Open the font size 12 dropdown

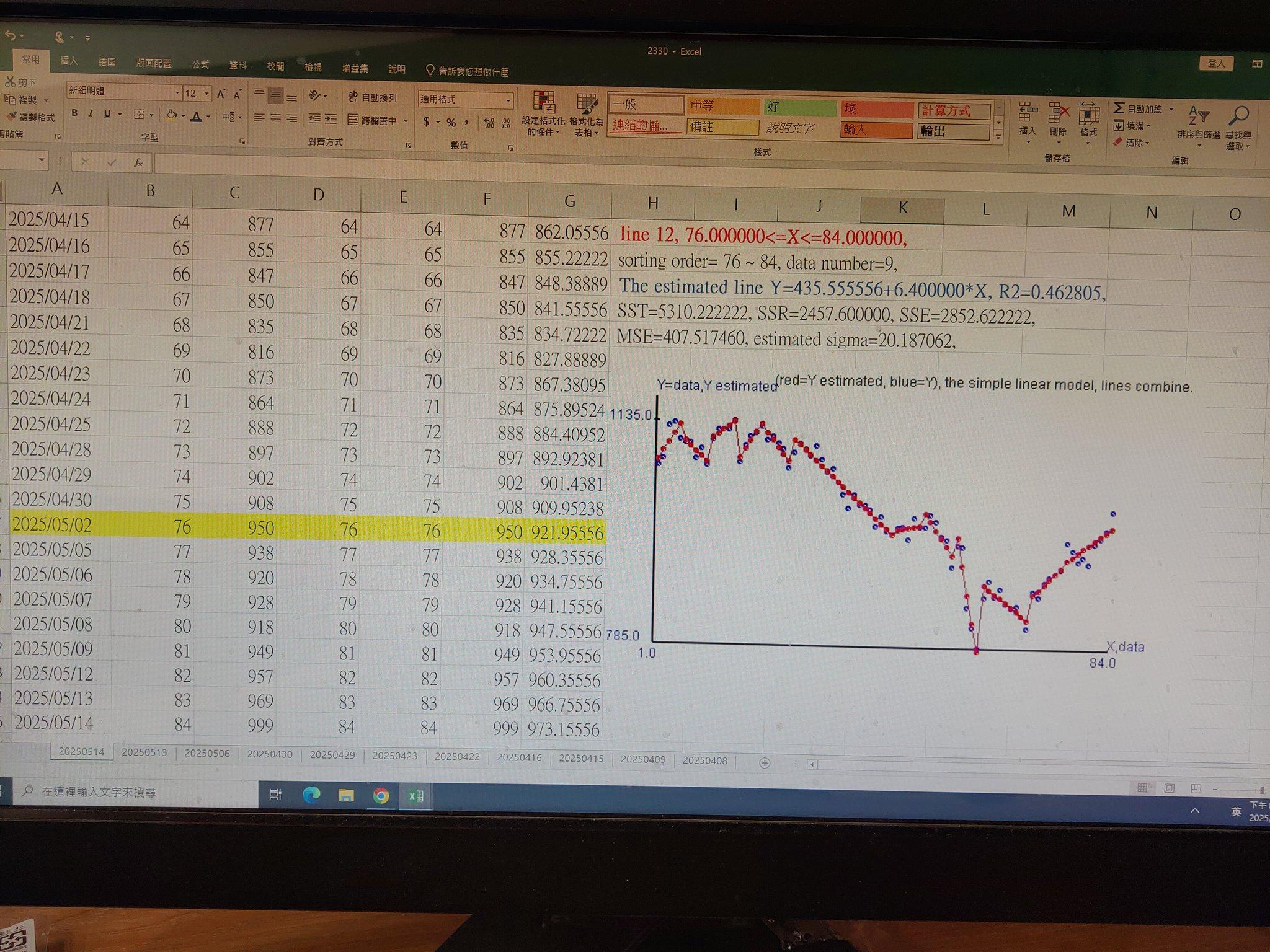(207, 94)
